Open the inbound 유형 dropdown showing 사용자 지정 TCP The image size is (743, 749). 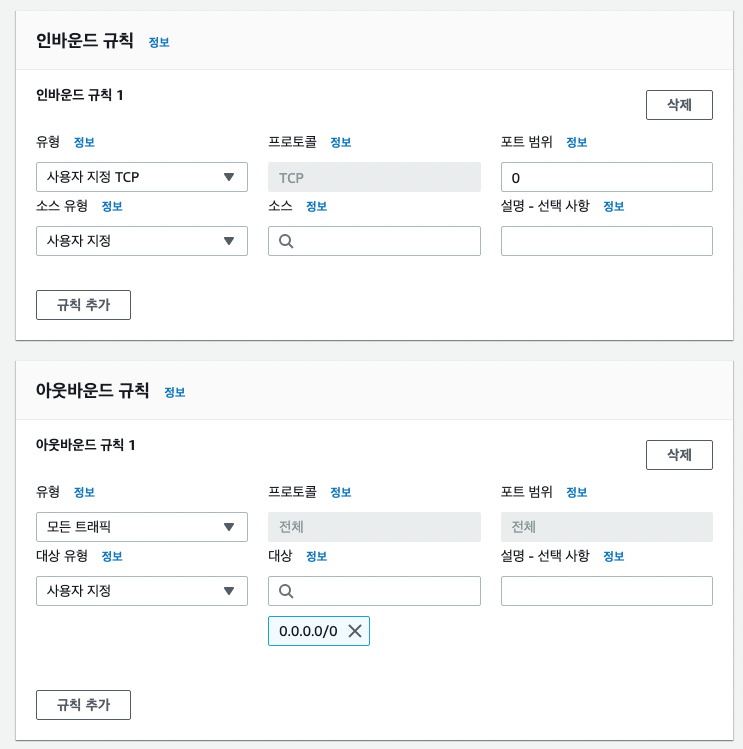click(142, 177)
